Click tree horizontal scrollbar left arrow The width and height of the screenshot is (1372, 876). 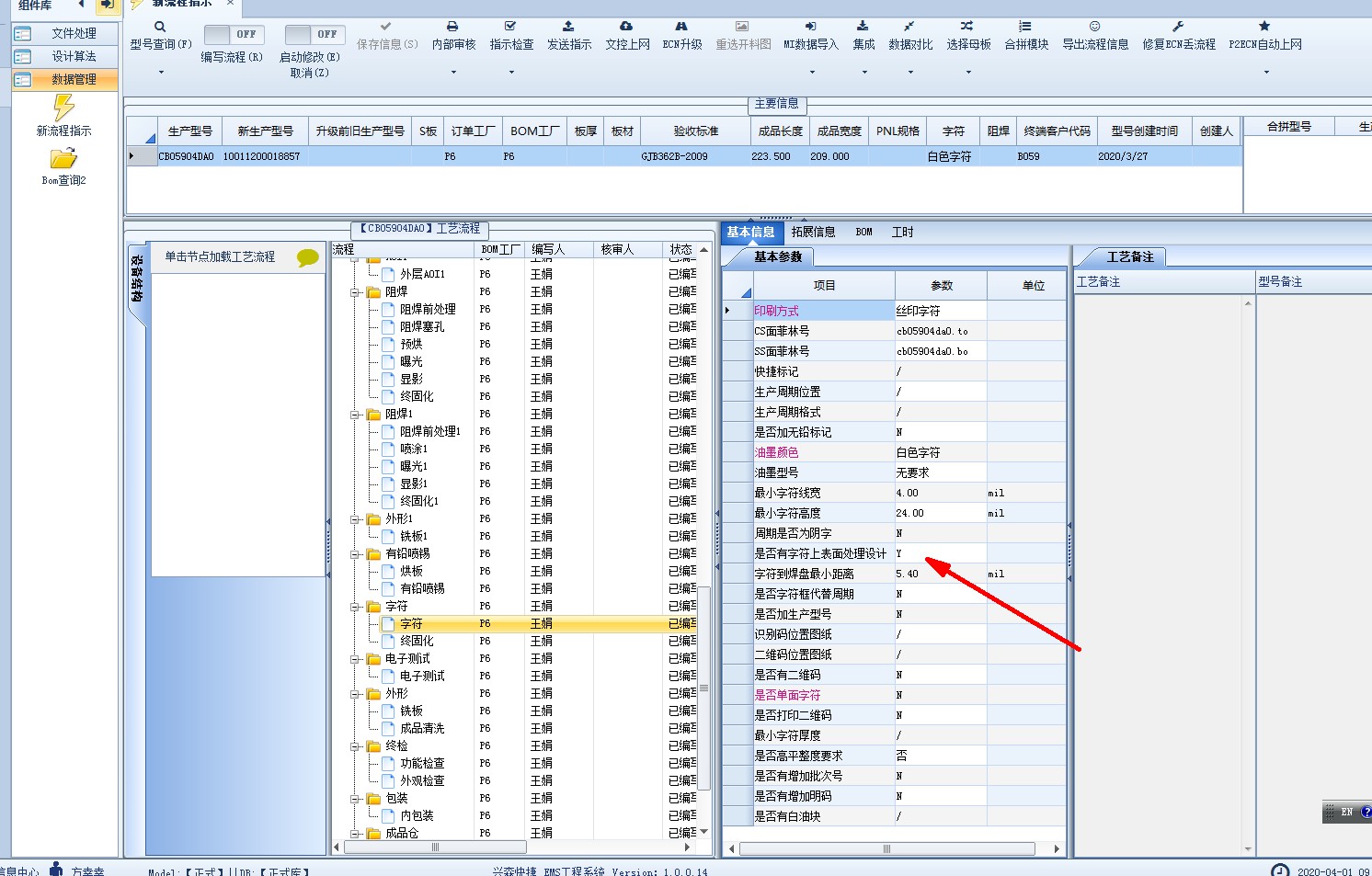pyautogui.click(x=337, y=848)
